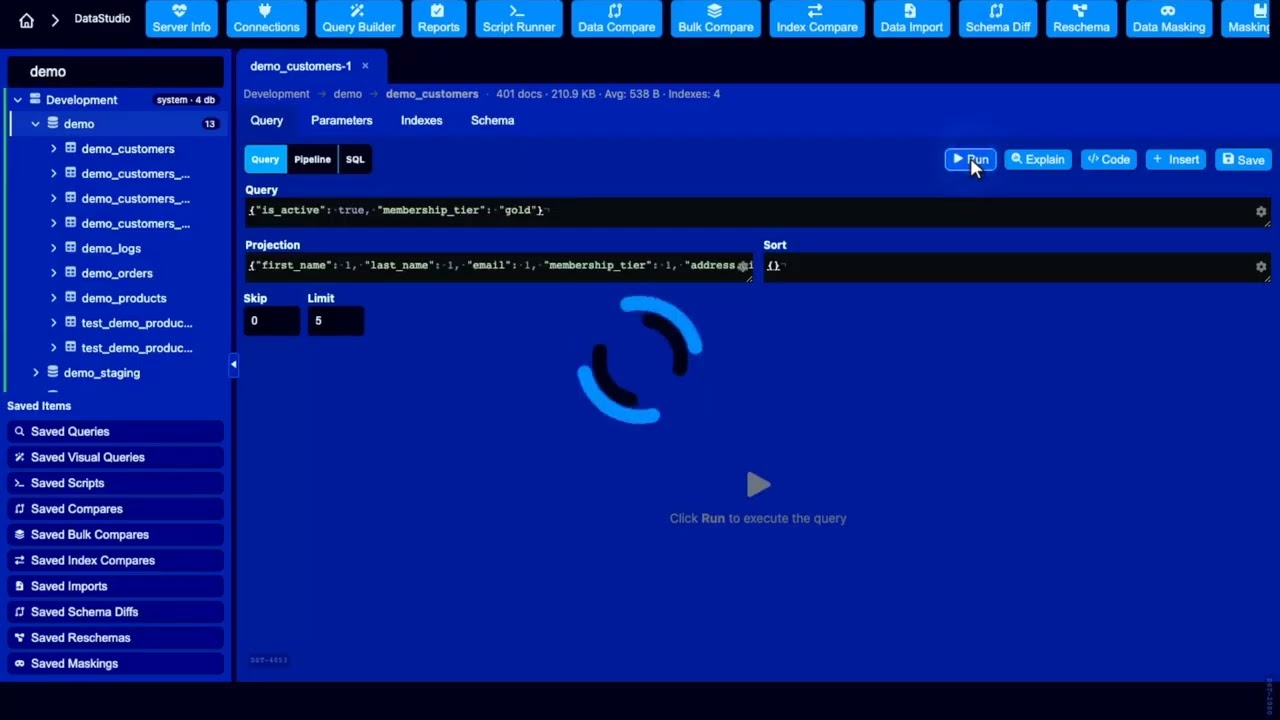Open Index Compare tool
1280x720 pixels.
[817, 19]
